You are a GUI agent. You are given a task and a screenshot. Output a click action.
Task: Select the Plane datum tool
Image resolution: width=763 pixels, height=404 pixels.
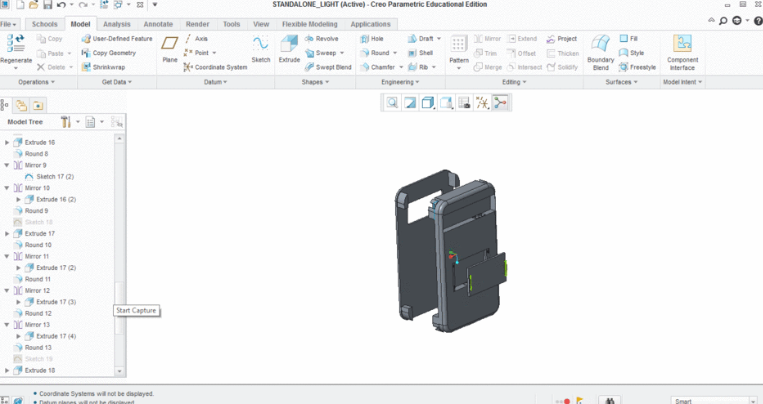tap(170, 49)
